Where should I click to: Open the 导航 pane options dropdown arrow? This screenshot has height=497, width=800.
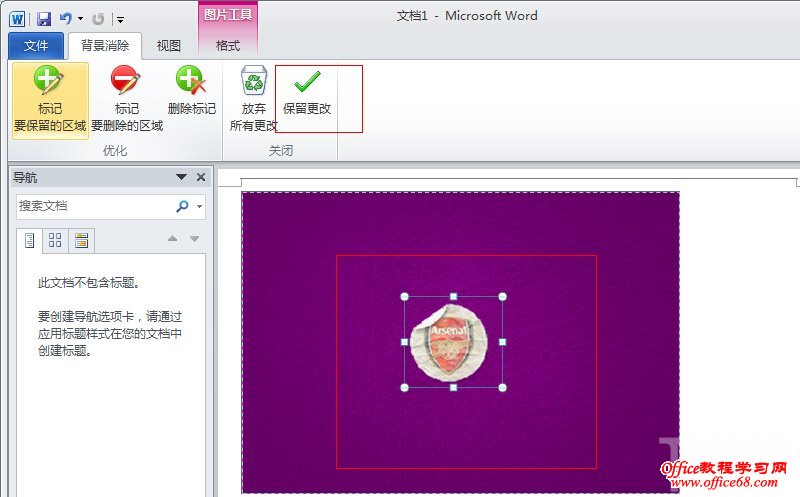click(x=181, y=177)
